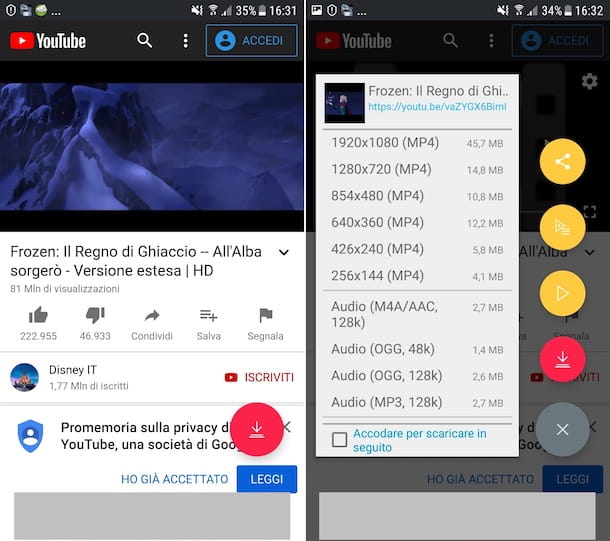Tap the Salva add-to-playlist icon

208,316
